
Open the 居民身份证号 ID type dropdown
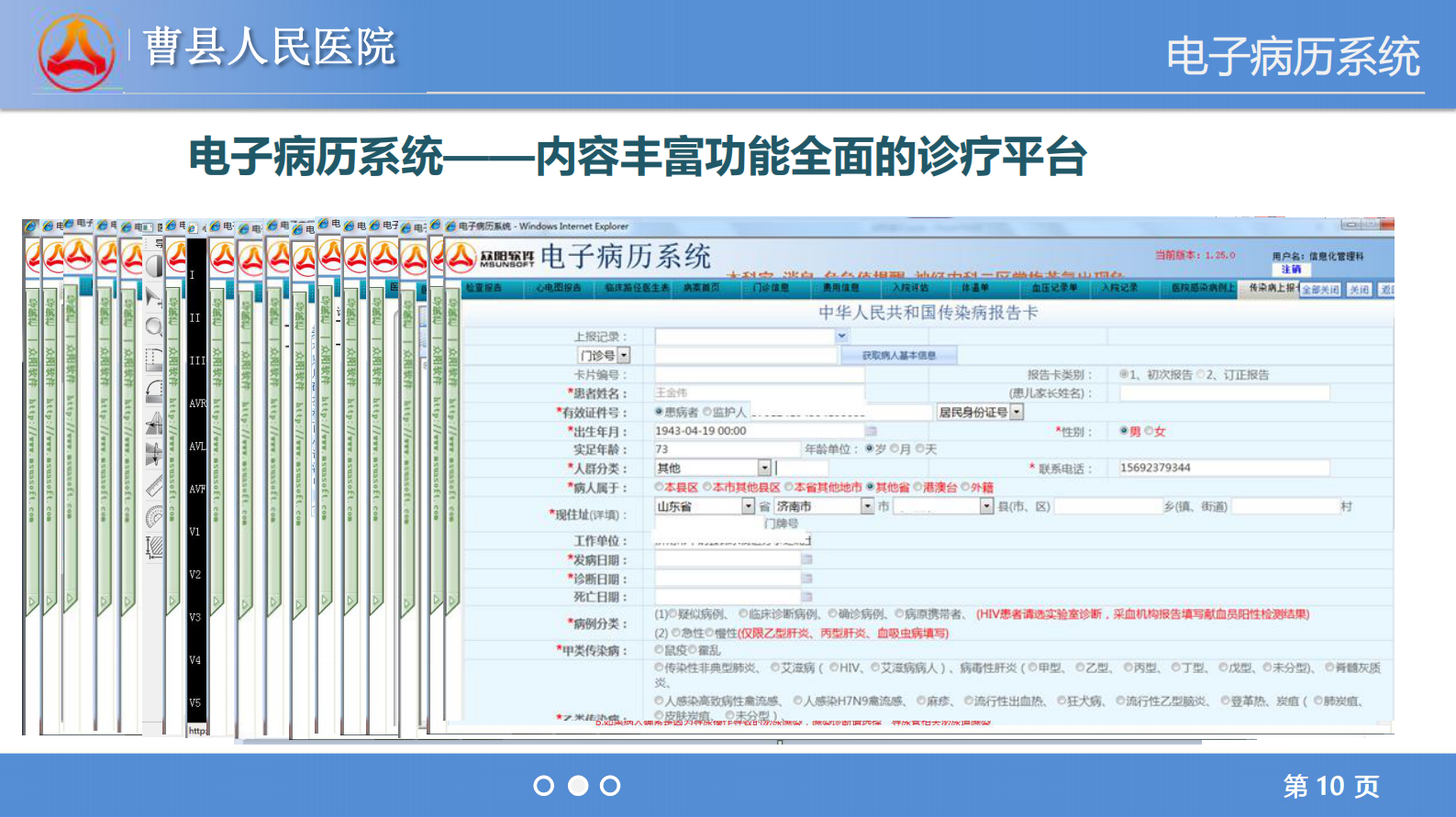coord(1017,413)
